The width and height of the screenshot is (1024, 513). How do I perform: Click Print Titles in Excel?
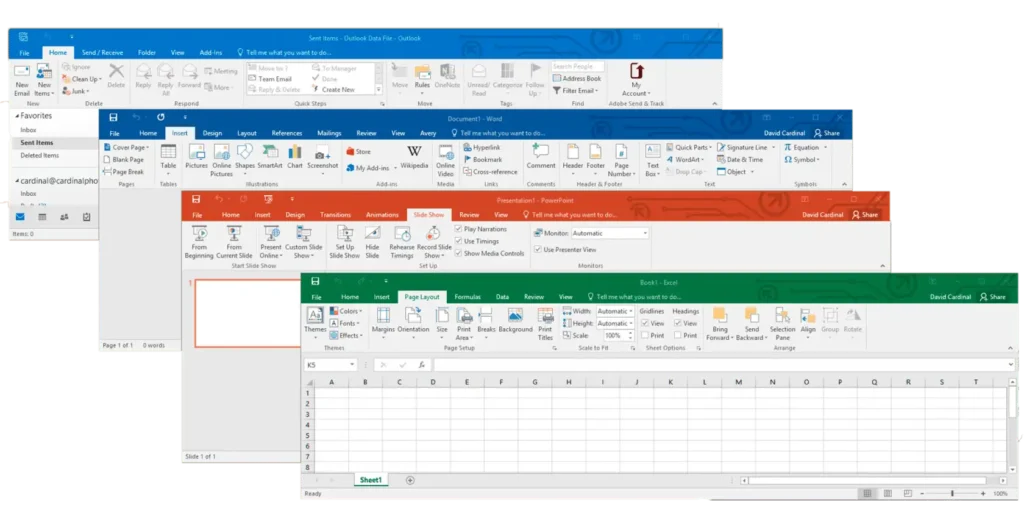click(x=545, y=324)
